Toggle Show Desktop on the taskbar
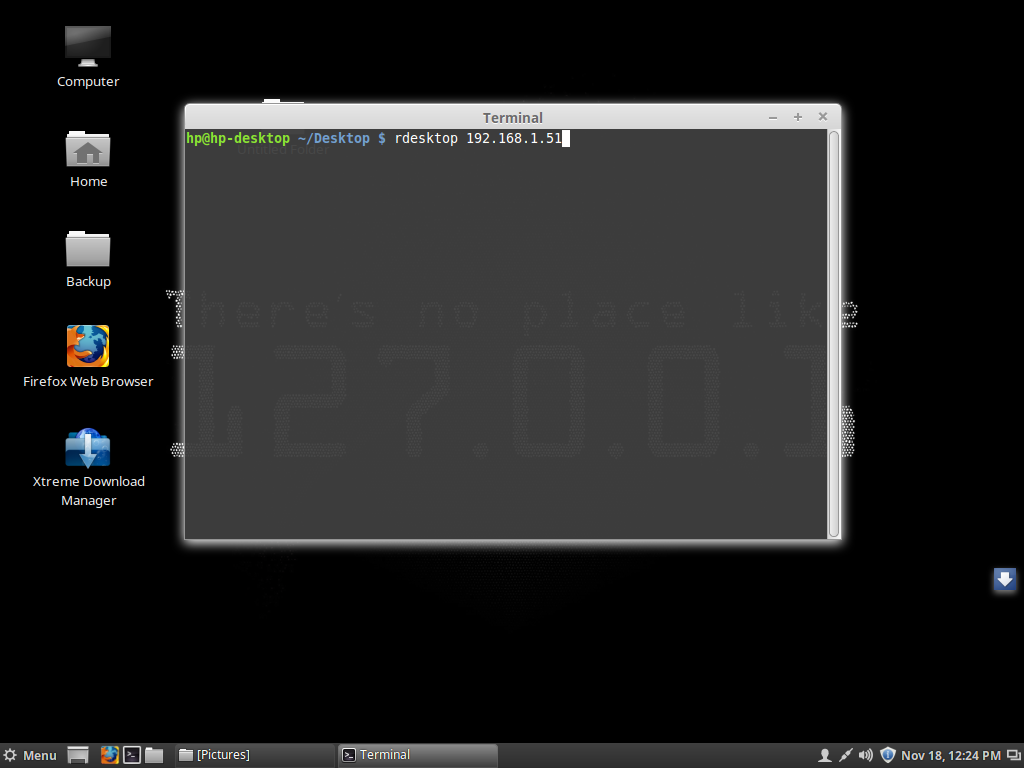Viewport: 1024px width, 768px height. 76,754
